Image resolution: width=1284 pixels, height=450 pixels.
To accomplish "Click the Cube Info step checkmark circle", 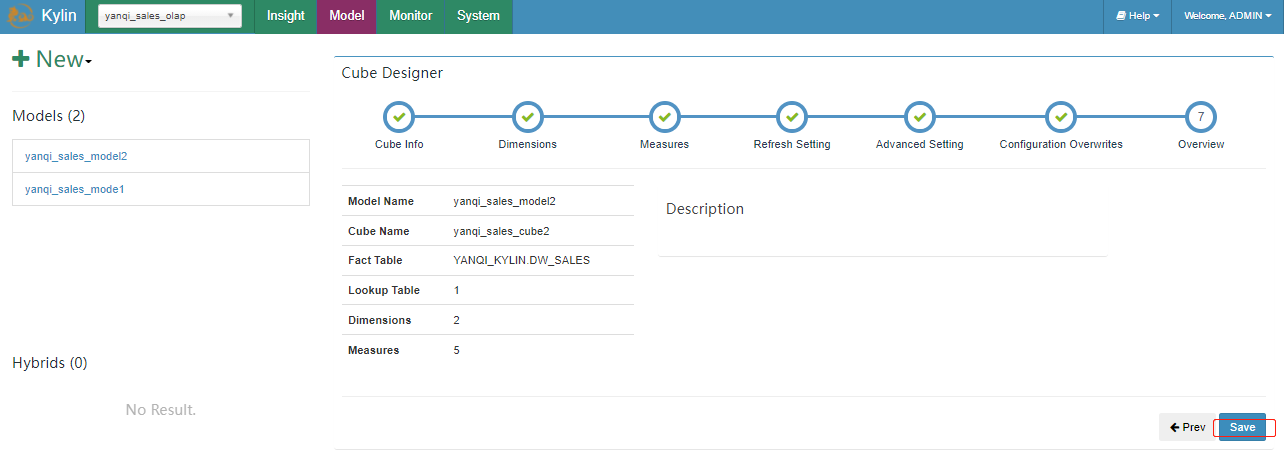I will click(x=399, y=117).
